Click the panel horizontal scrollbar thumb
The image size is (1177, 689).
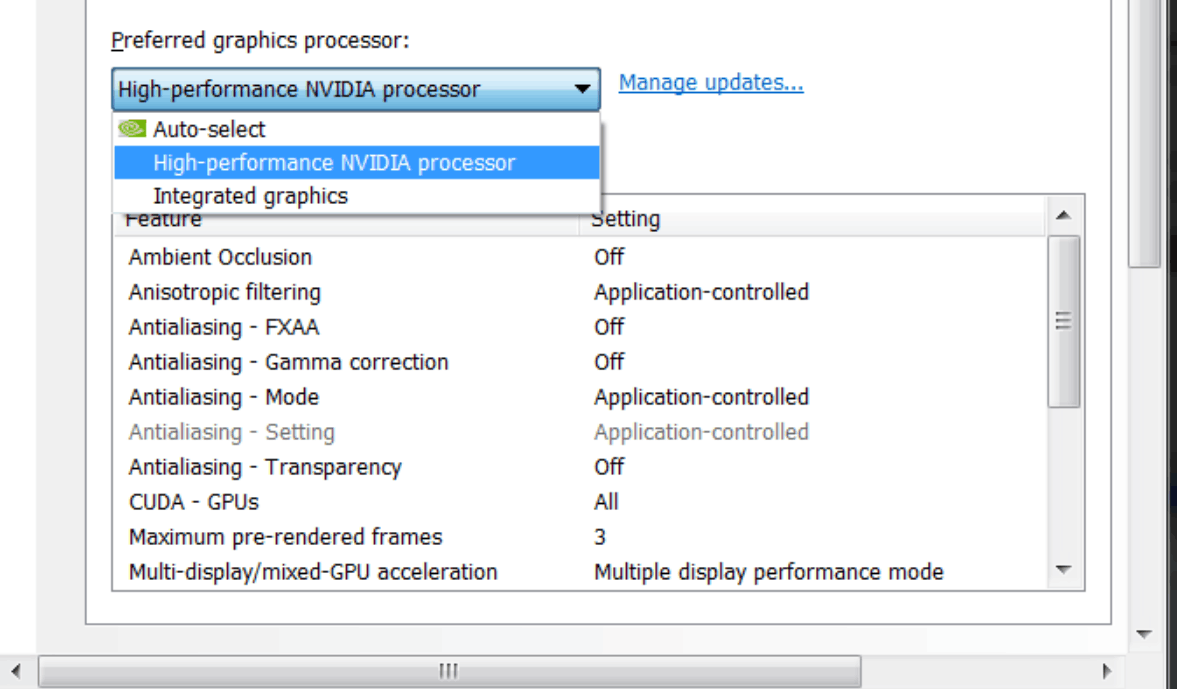[x=450, y=671]
